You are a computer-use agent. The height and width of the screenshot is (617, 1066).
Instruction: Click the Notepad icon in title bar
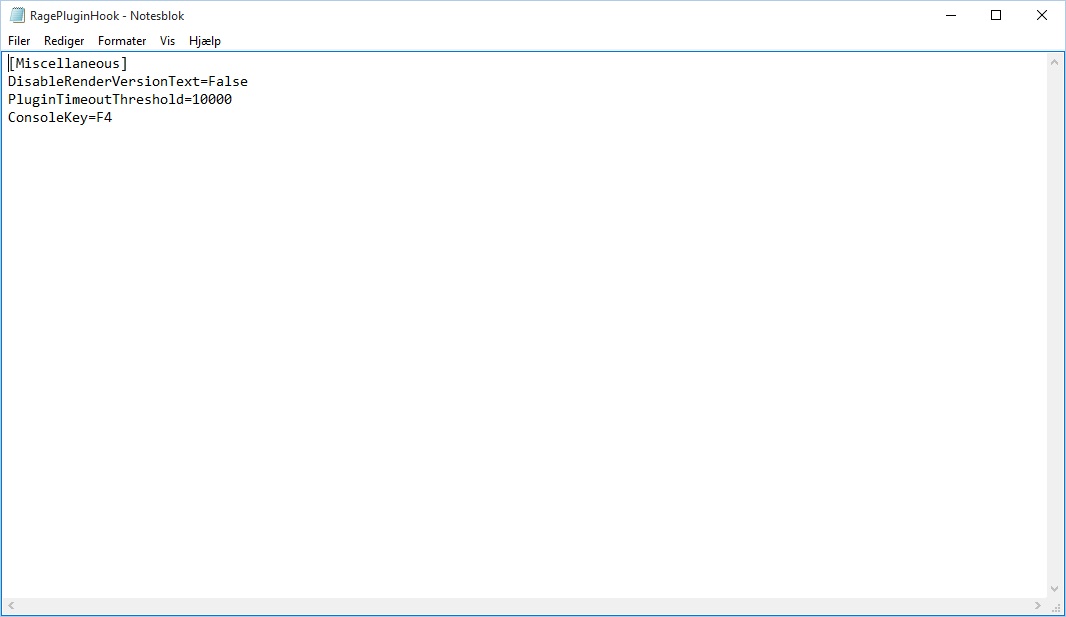pos(17,15)
